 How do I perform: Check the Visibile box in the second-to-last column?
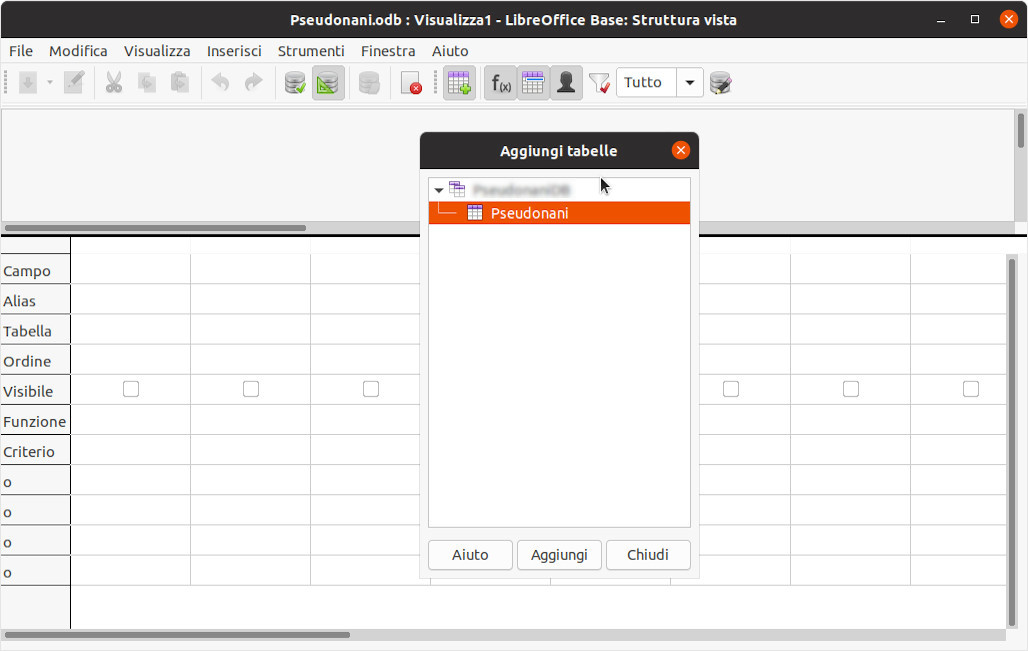click(x=851, y=389)
